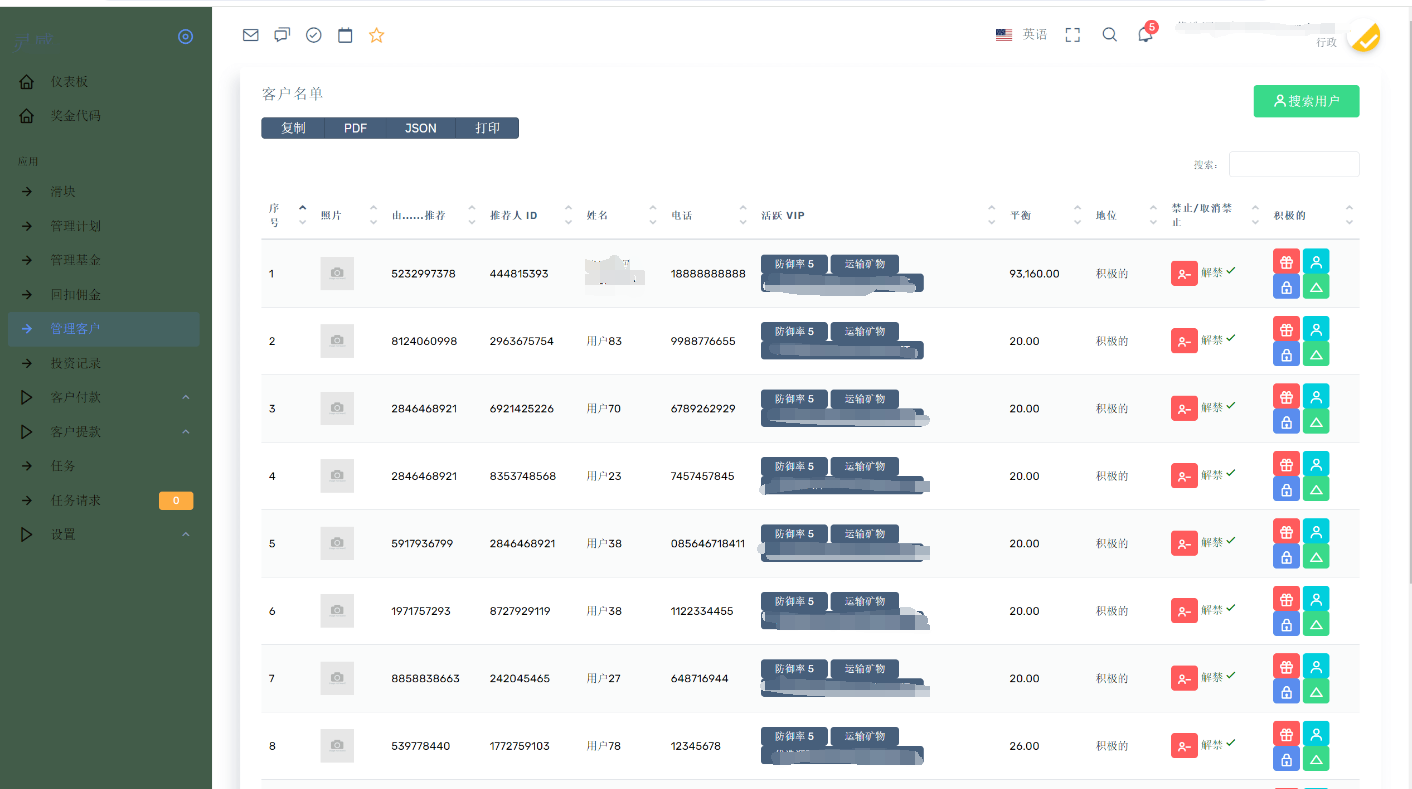Open 仪表板 in the sidebar

tap(70, 82)
